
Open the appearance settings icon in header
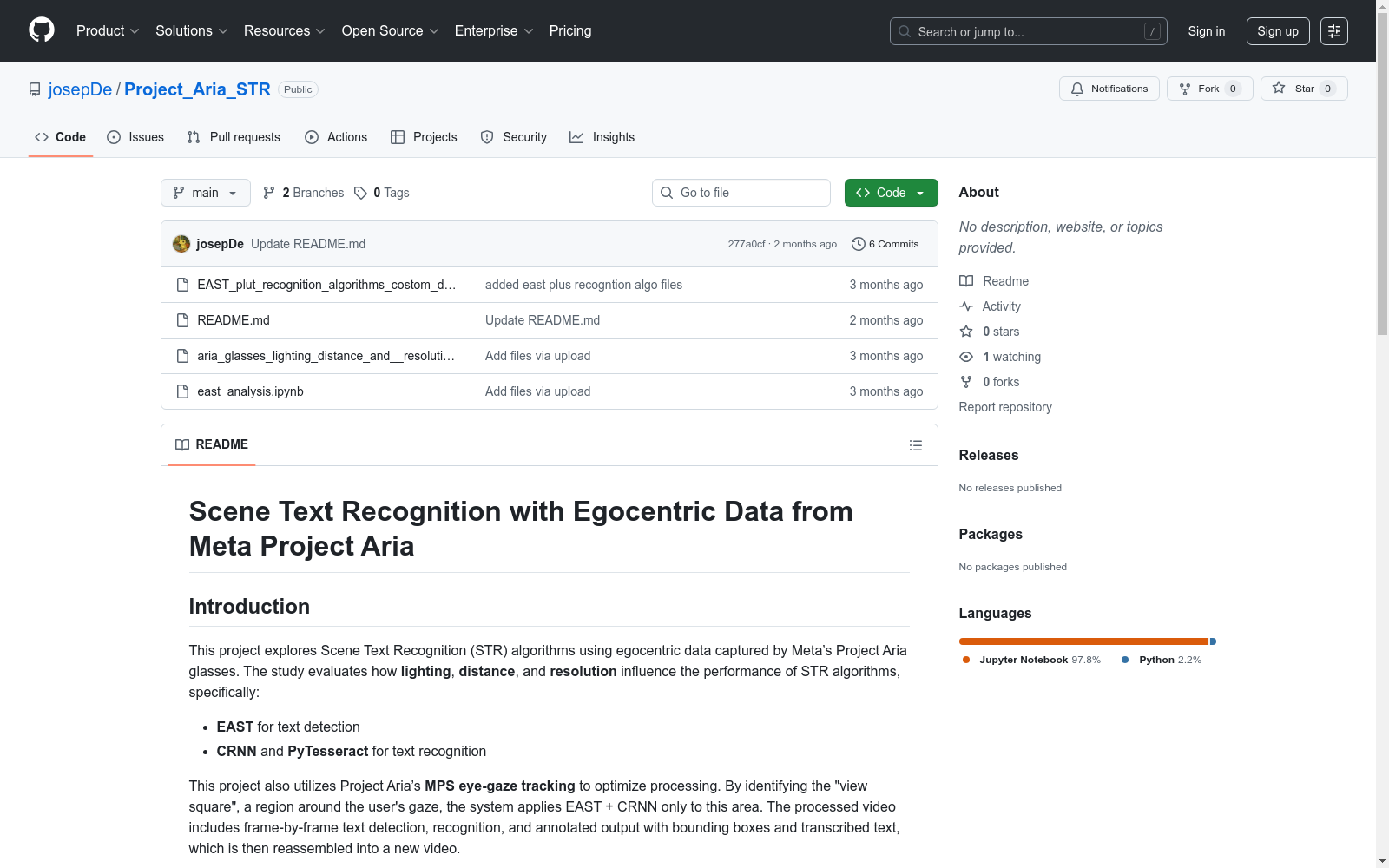click(1334, 31)
